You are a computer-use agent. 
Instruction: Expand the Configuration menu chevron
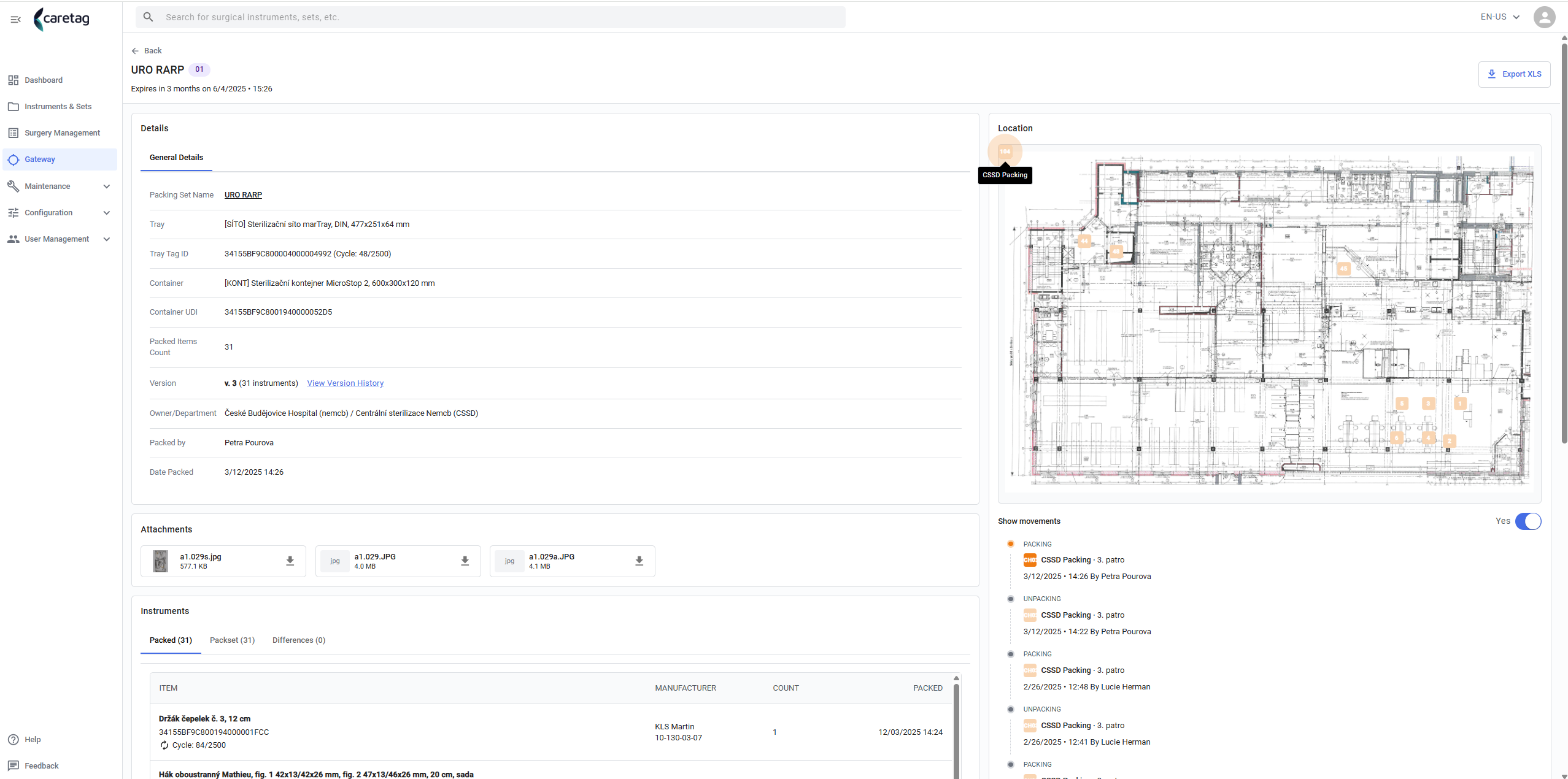(107, 213)
